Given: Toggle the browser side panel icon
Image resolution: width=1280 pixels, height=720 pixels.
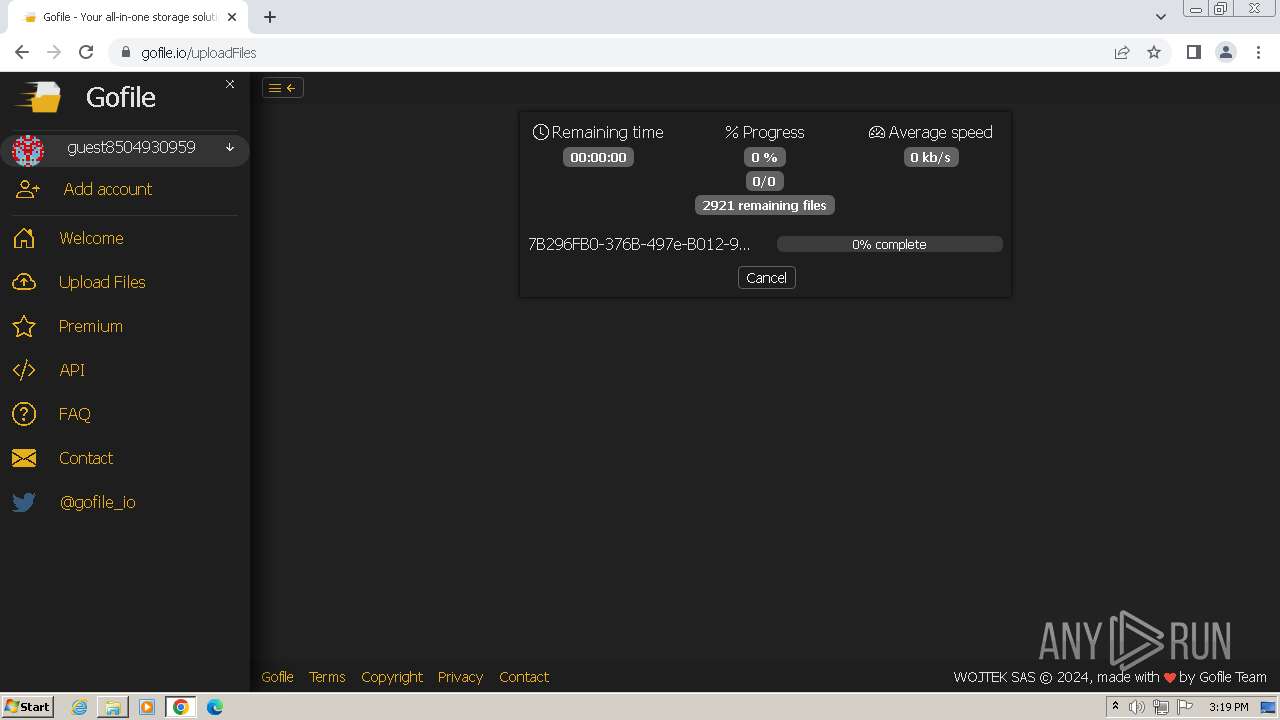Looking at the screenshot, I should (1193, 52).
